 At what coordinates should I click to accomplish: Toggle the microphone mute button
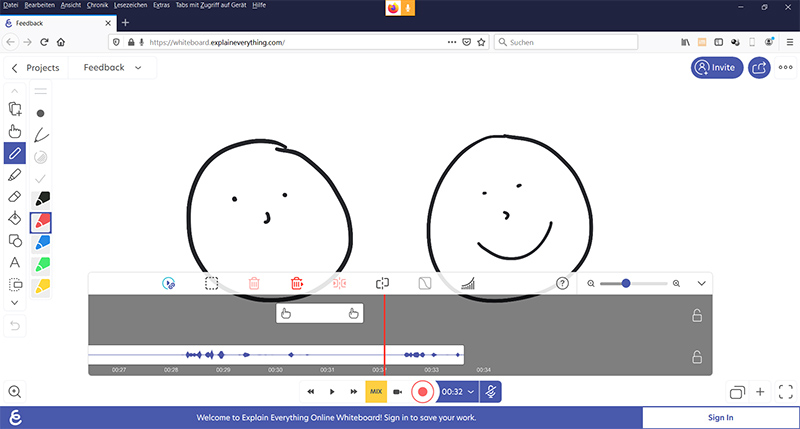tap(491, 392)
